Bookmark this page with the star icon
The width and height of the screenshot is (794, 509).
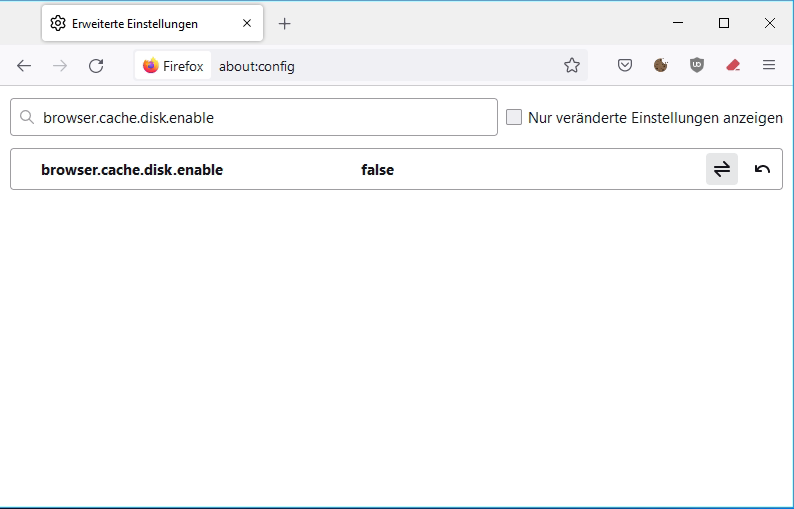[572, 65]
